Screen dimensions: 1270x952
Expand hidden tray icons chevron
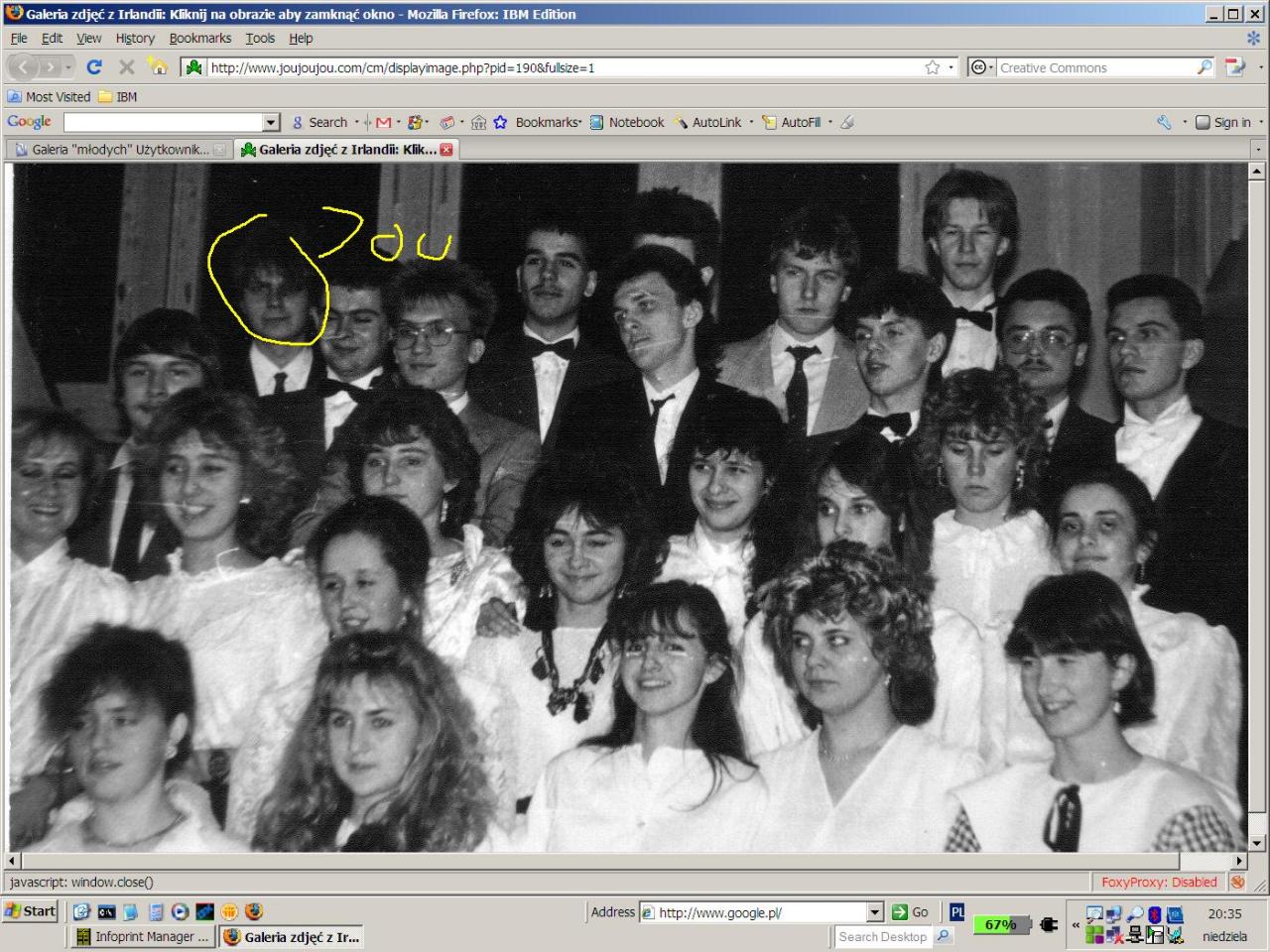click(x=1076, y=924)
